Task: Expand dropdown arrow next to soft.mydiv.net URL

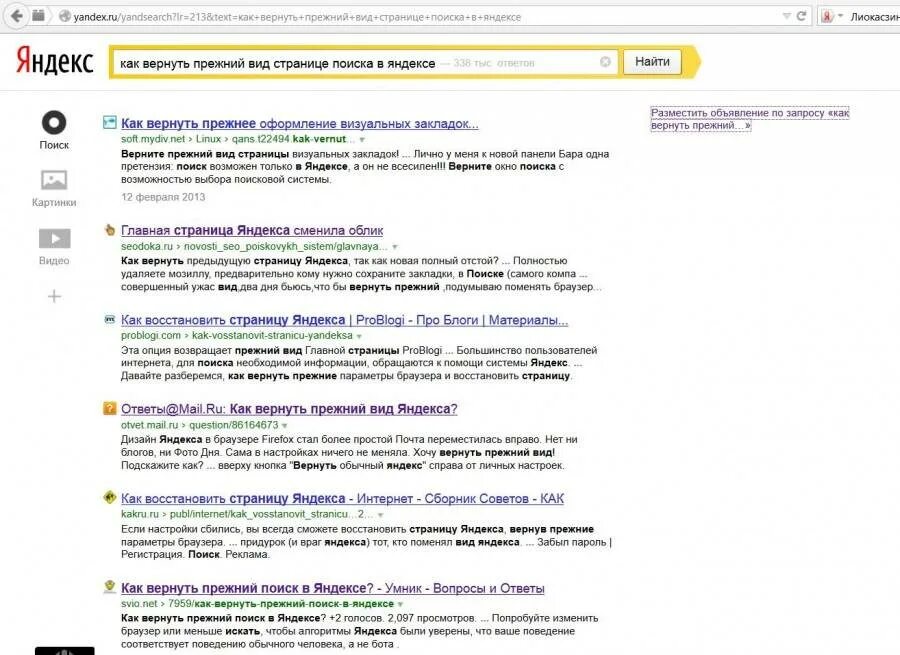Action: click(x=362, y=139)
